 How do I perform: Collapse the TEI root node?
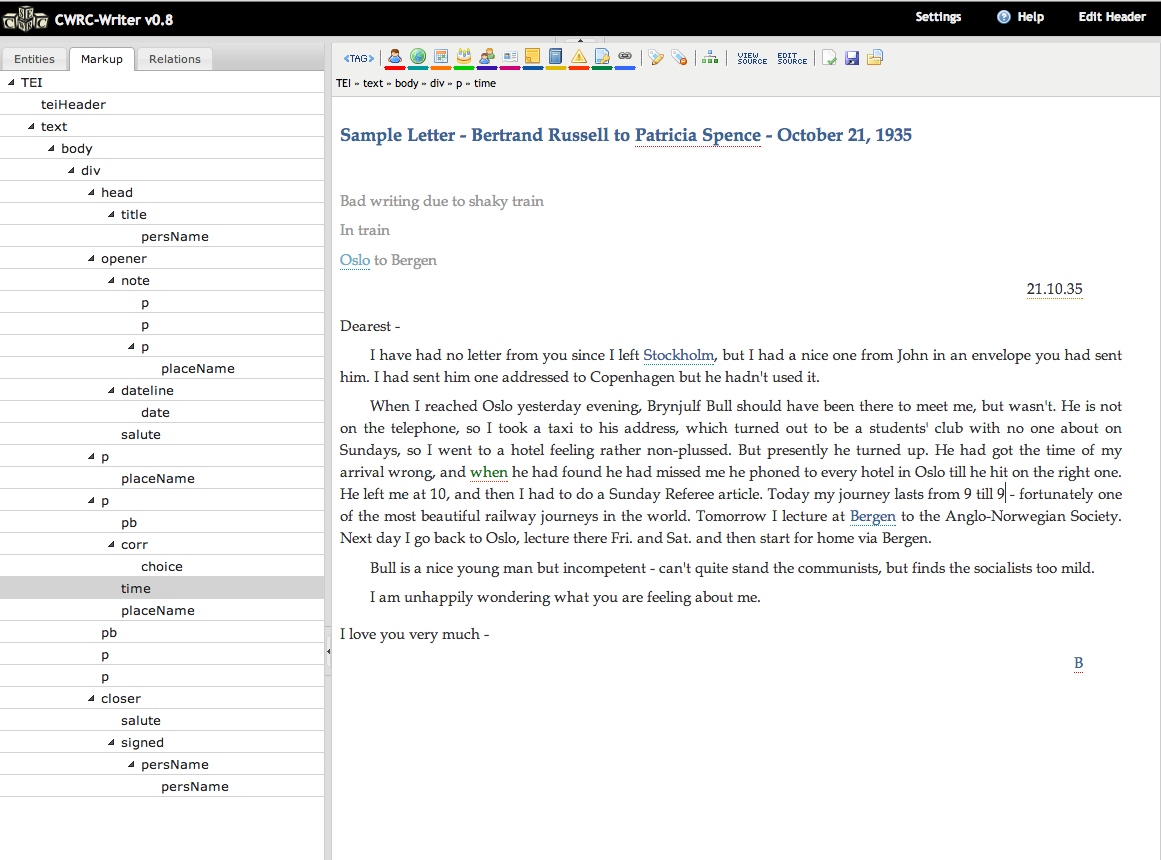(11, 82)
